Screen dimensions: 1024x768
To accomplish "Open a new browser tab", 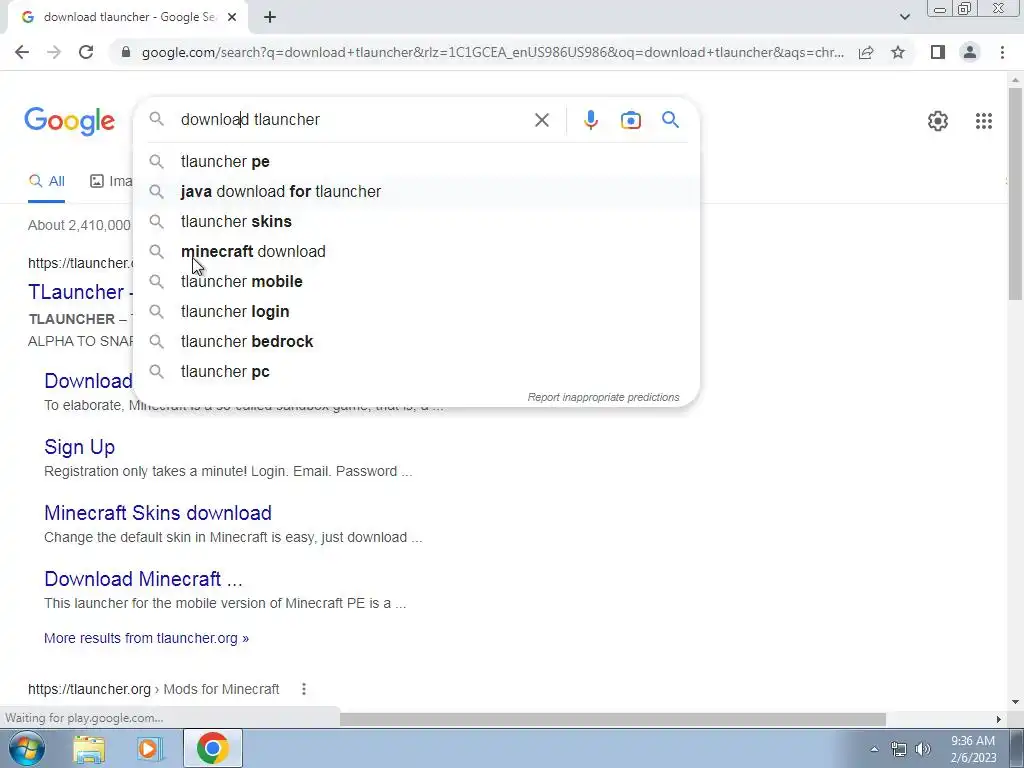I will [x=270, y=18].
